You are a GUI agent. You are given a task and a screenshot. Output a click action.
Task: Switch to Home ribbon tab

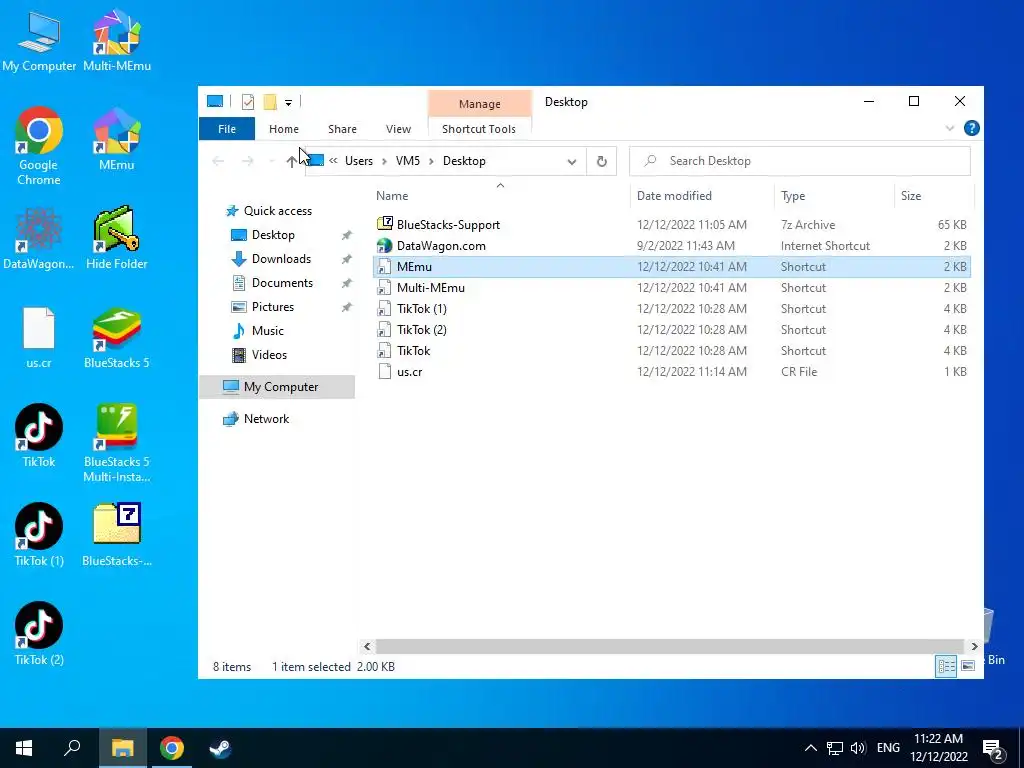(283, 129)
